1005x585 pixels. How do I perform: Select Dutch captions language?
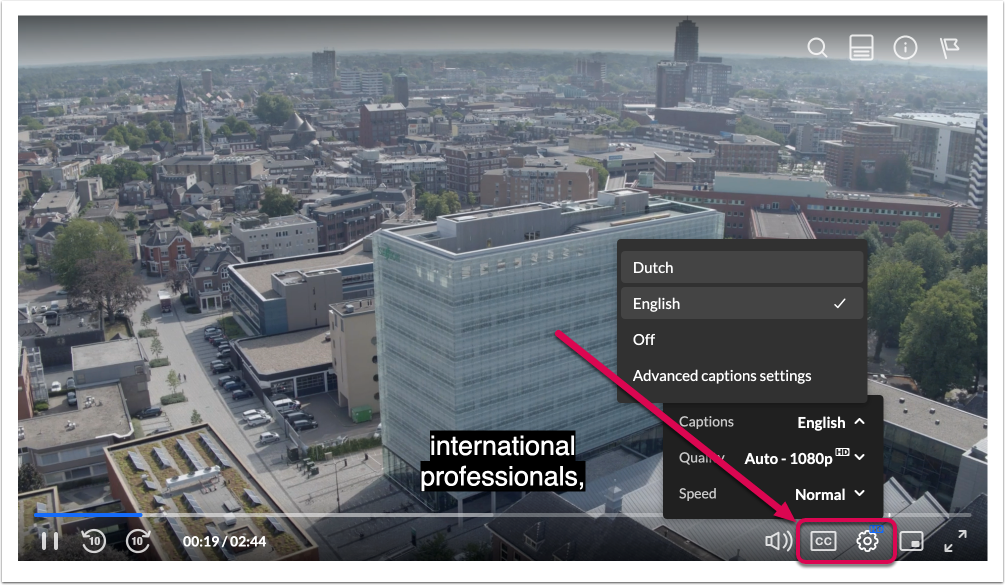pos(742,268)
